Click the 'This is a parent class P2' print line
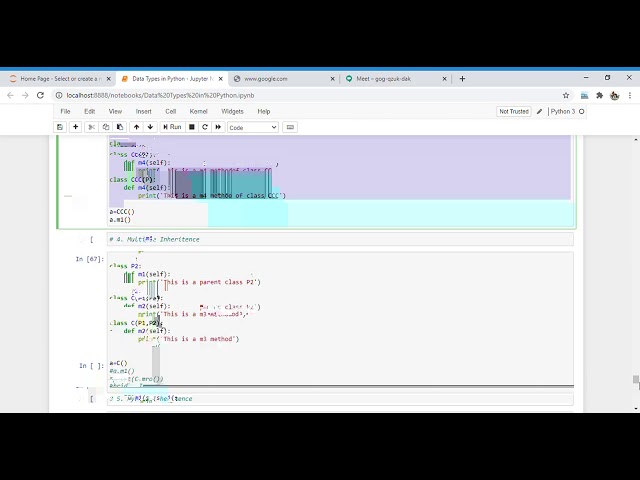This screenshot has height=480, width=640. pos(199,282)
